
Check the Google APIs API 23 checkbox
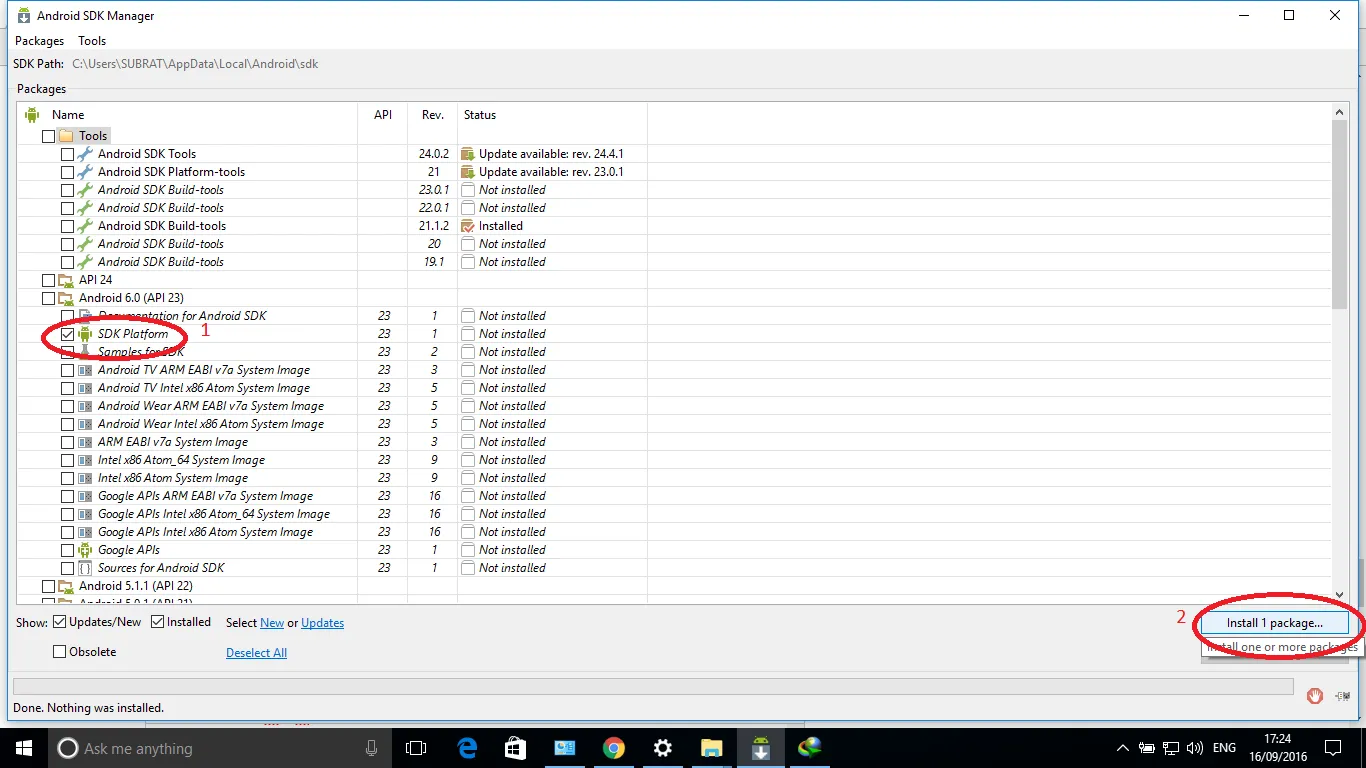pos(67,550)
